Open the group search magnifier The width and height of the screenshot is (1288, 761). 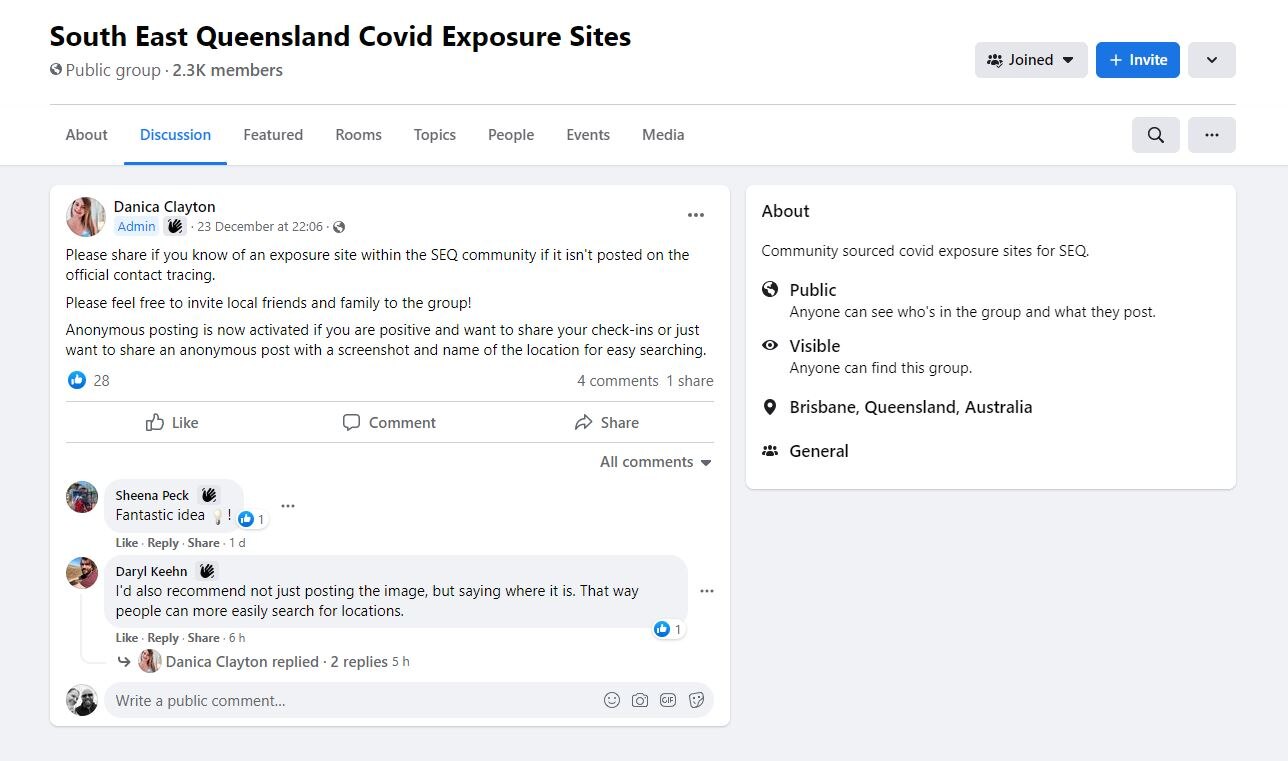(x=1155, y=134)
